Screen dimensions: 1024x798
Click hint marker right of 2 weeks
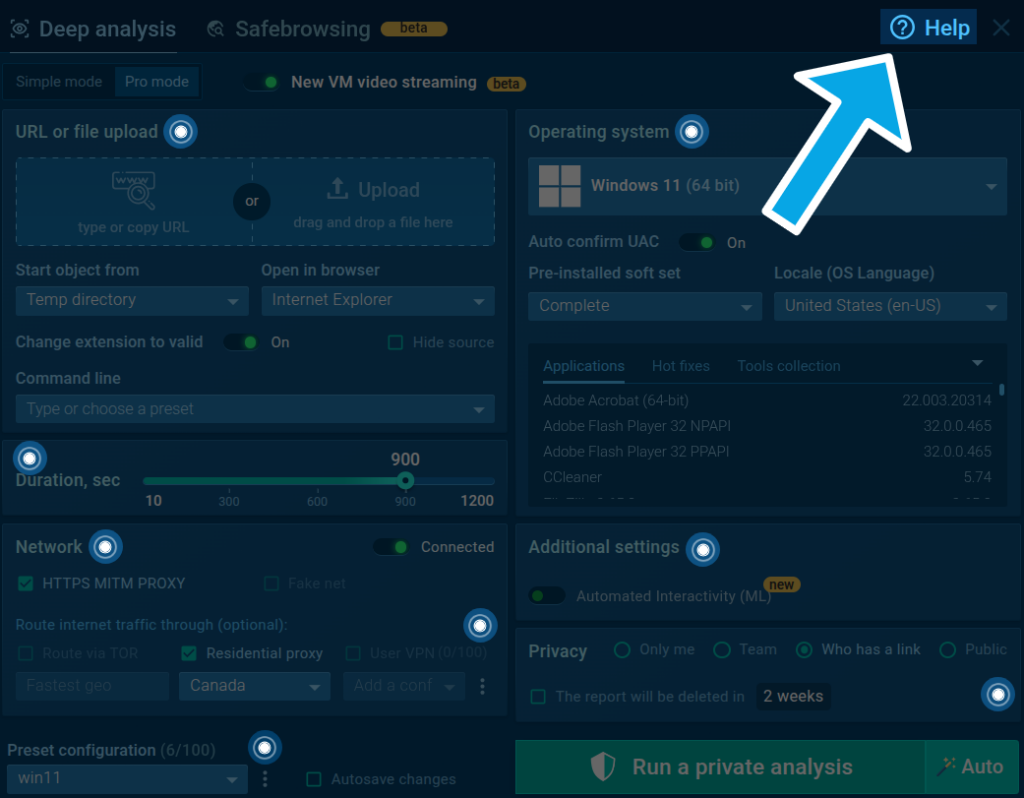point(998,694)
